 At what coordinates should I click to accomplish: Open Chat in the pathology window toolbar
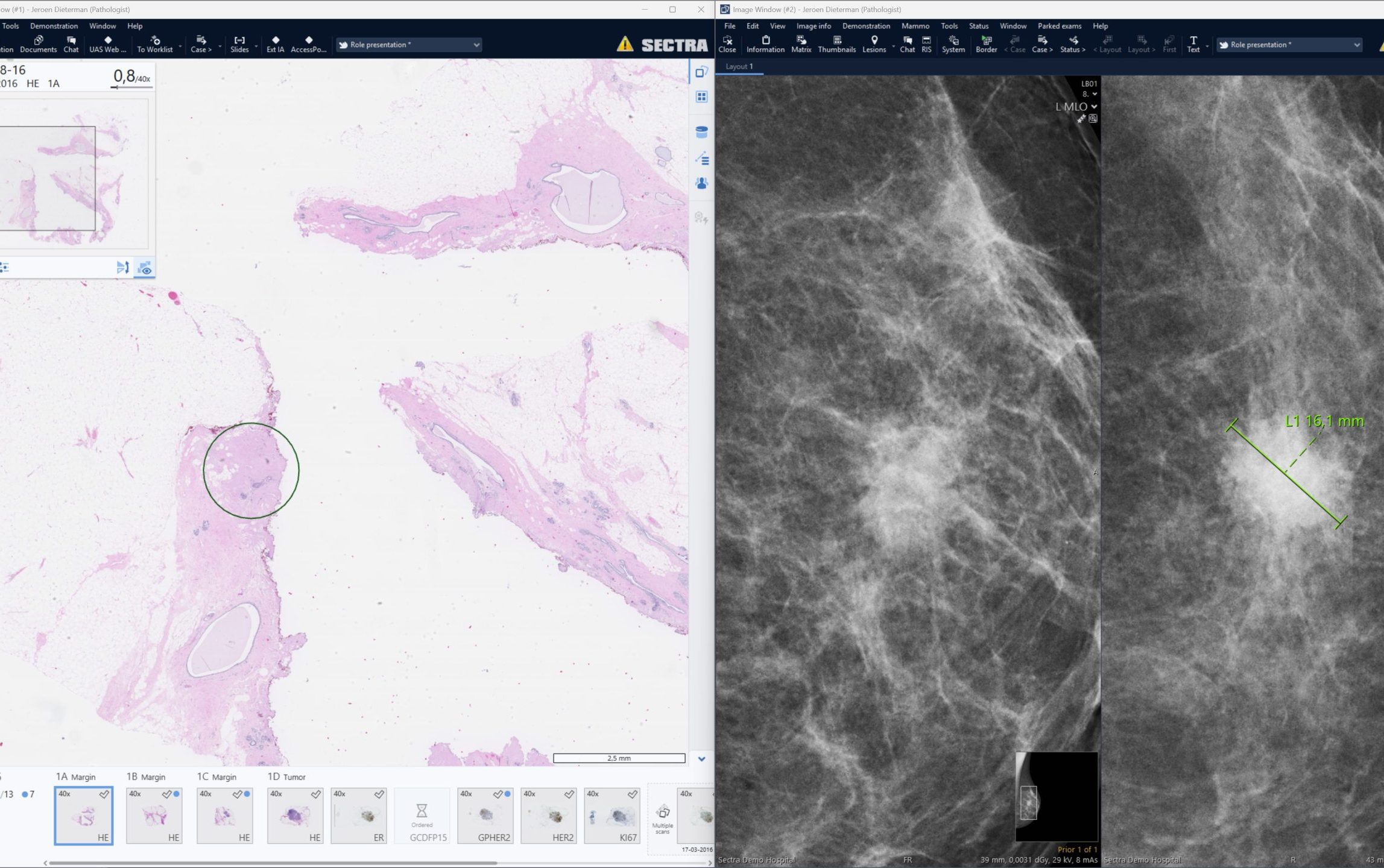(71, 44)
